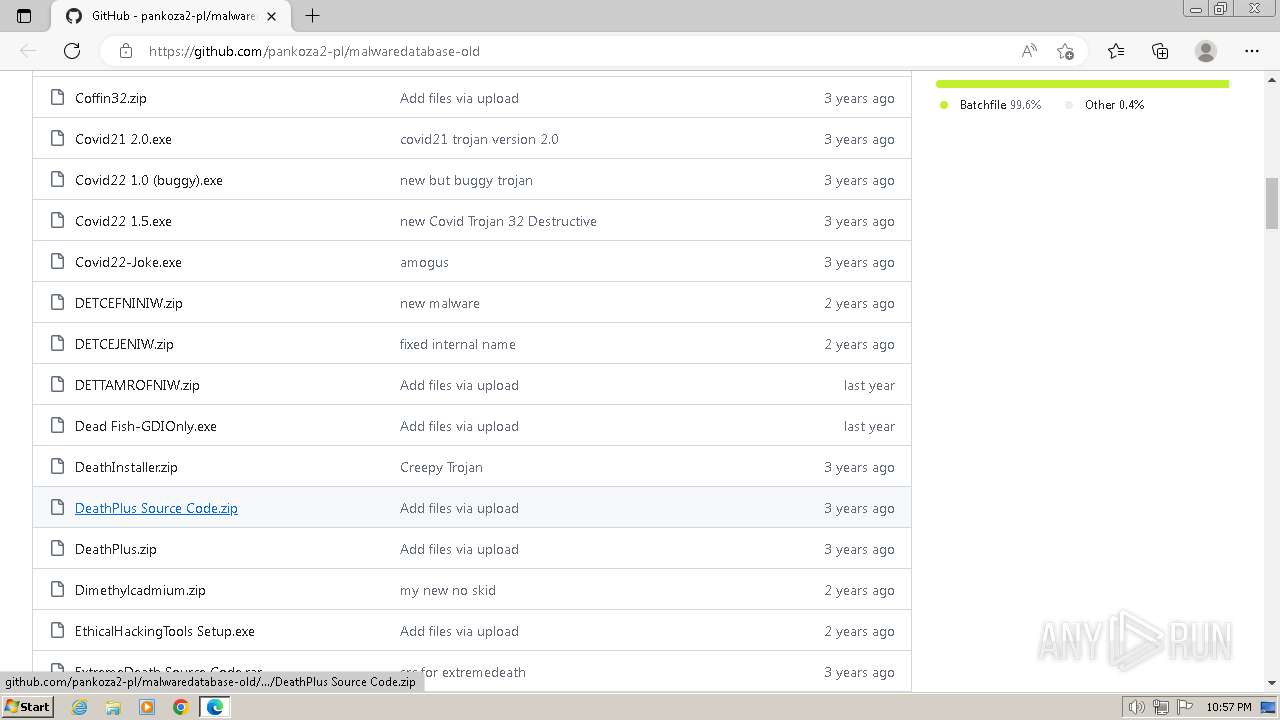
Task: Open DeathPlus Source Code.zip file
Action: coord(156,508)
